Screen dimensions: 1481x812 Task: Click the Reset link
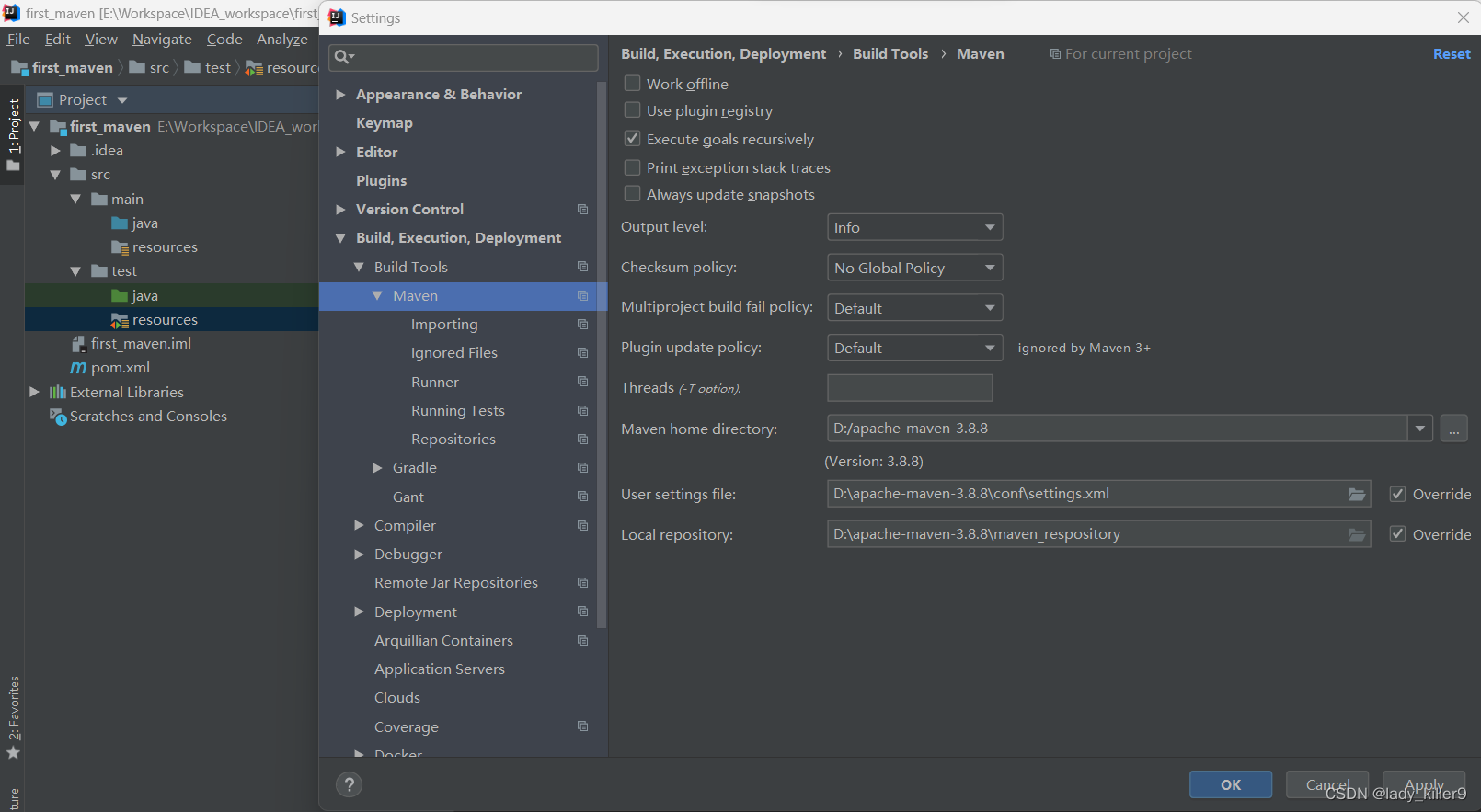[x=1452, y=54]
